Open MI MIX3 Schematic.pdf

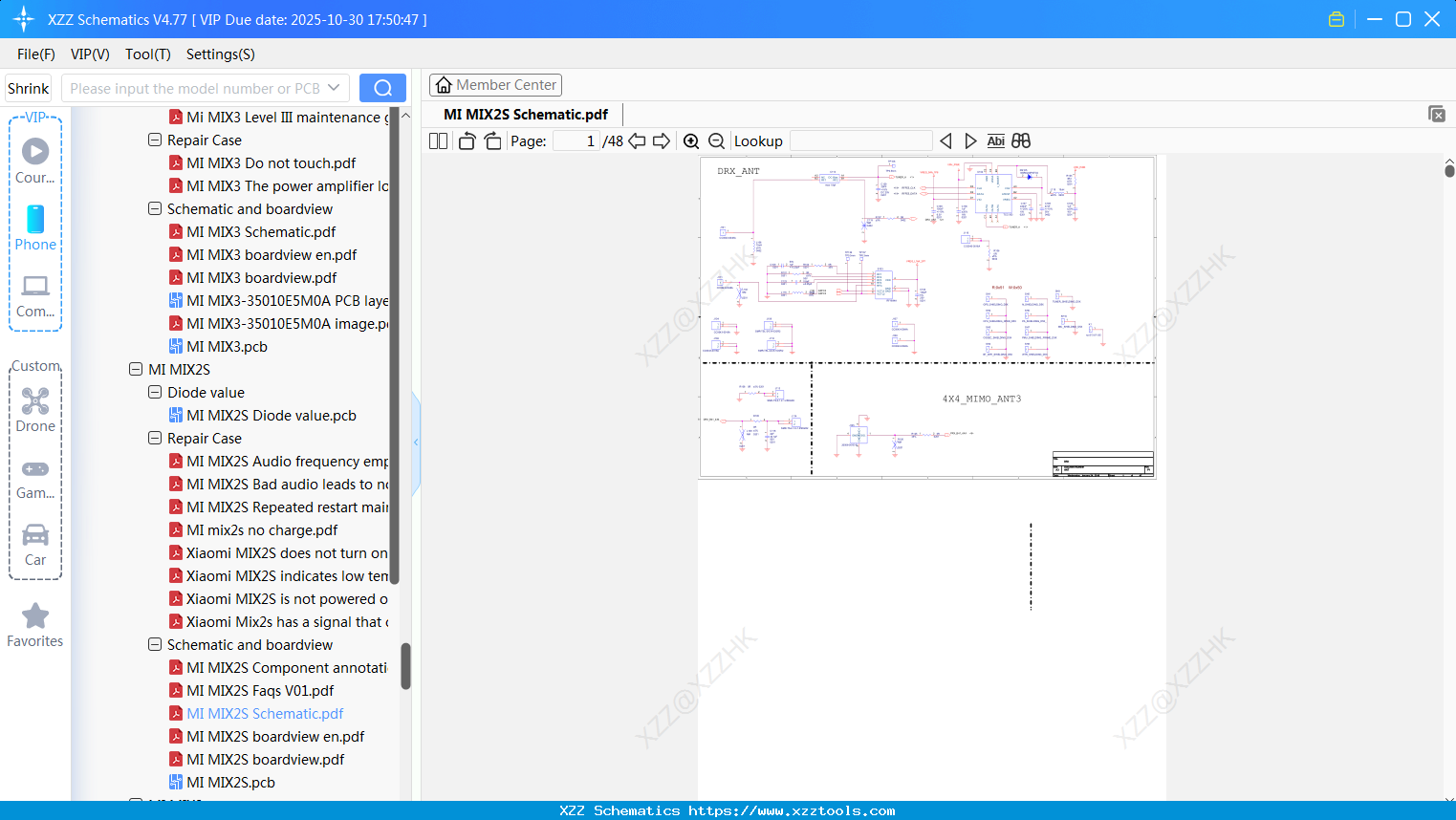(x=261, y=231)
